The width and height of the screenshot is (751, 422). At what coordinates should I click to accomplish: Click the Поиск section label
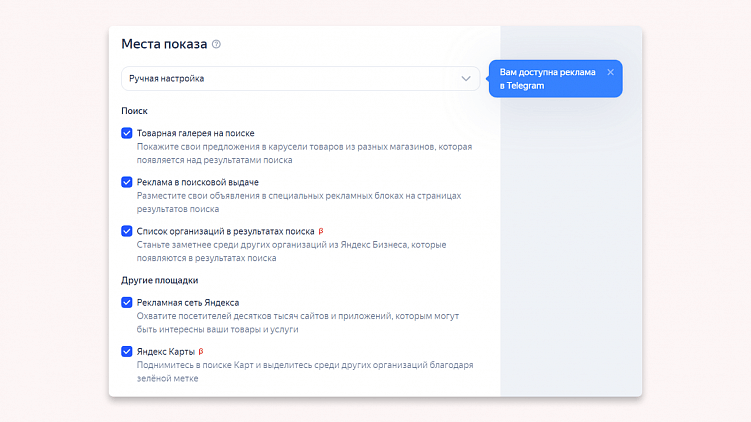(x=134, y=111)
